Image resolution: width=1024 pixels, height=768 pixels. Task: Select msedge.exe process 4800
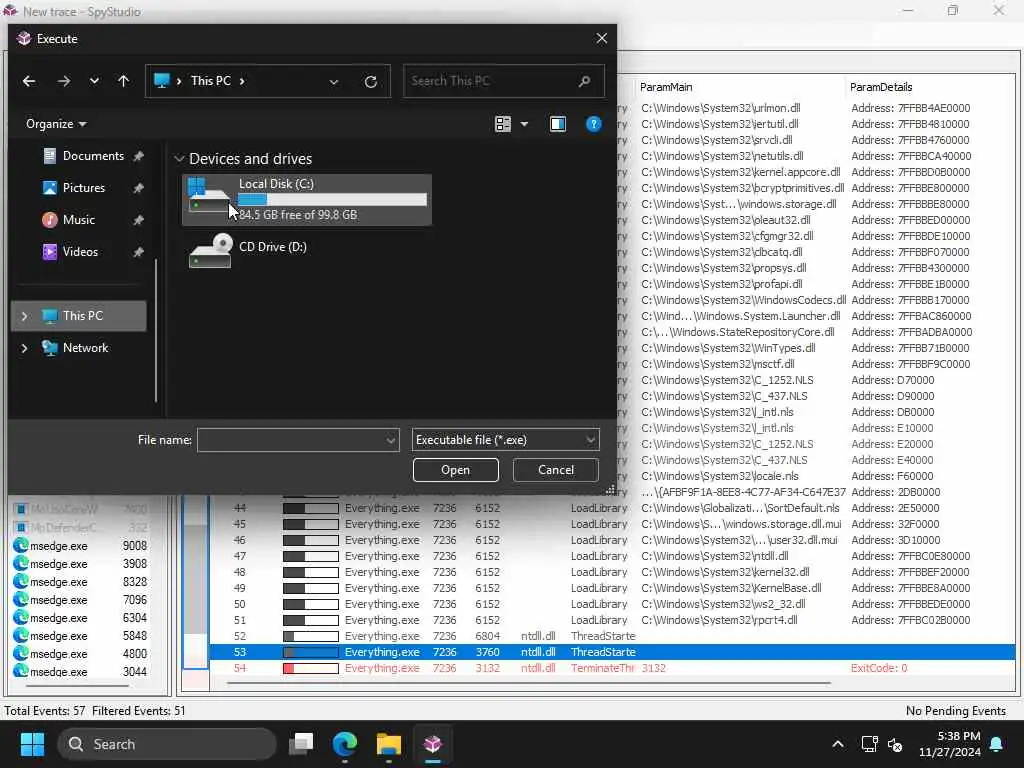[x=81, y=654]
